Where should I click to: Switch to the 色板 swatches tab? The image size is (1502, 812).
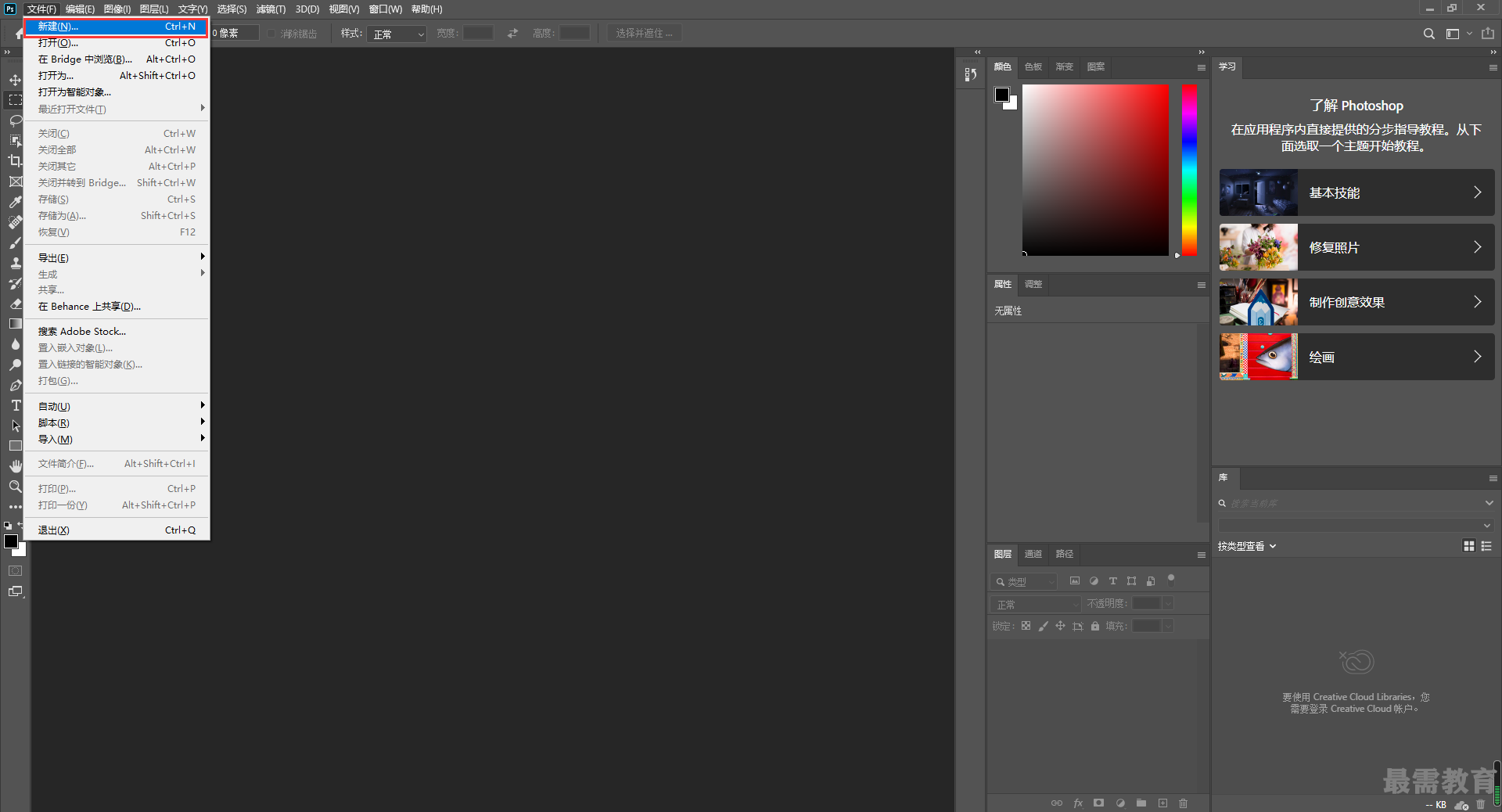pyautogui.click(x=1033, y=66)
